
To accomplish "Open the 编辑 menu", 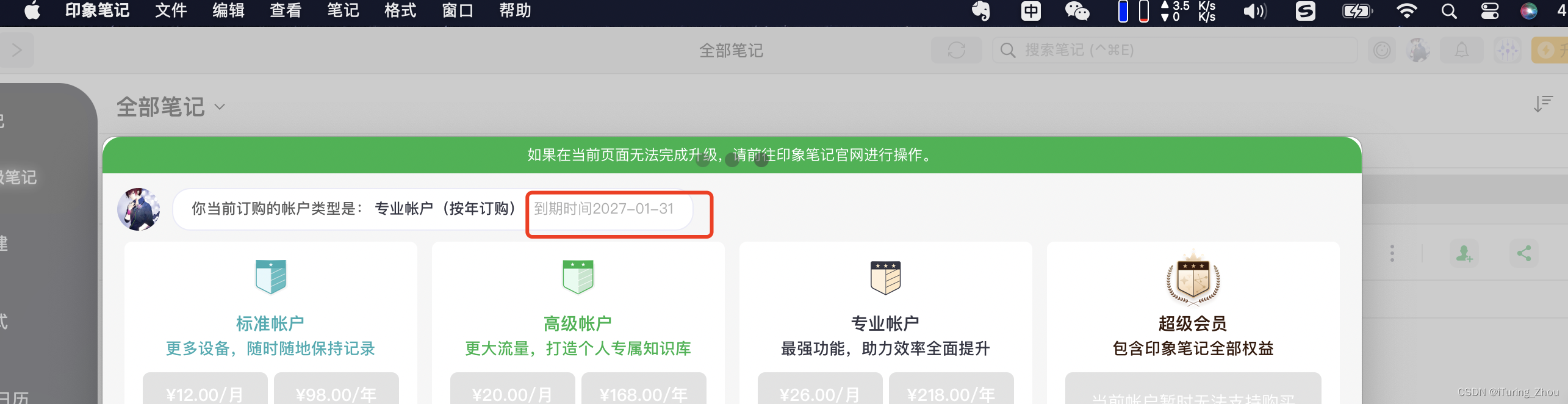I will pyautogui.click(x=228, y=10).
